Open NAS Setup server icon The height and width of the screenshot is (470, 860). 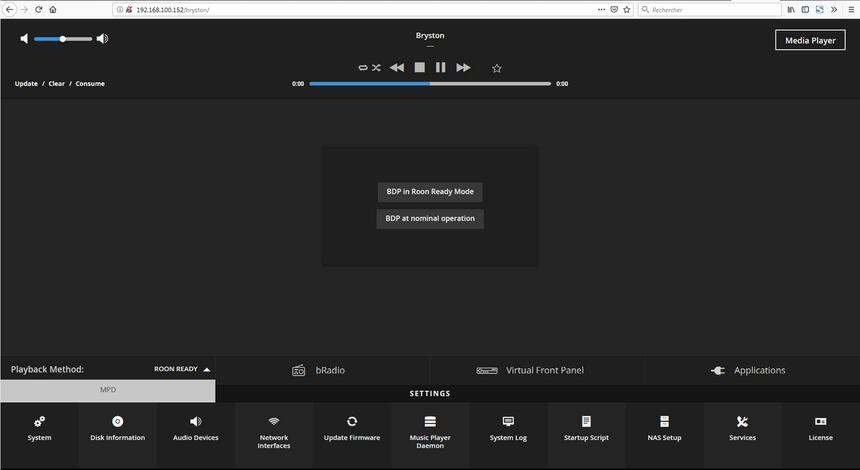pyautogui.click(x=664, y=421)
